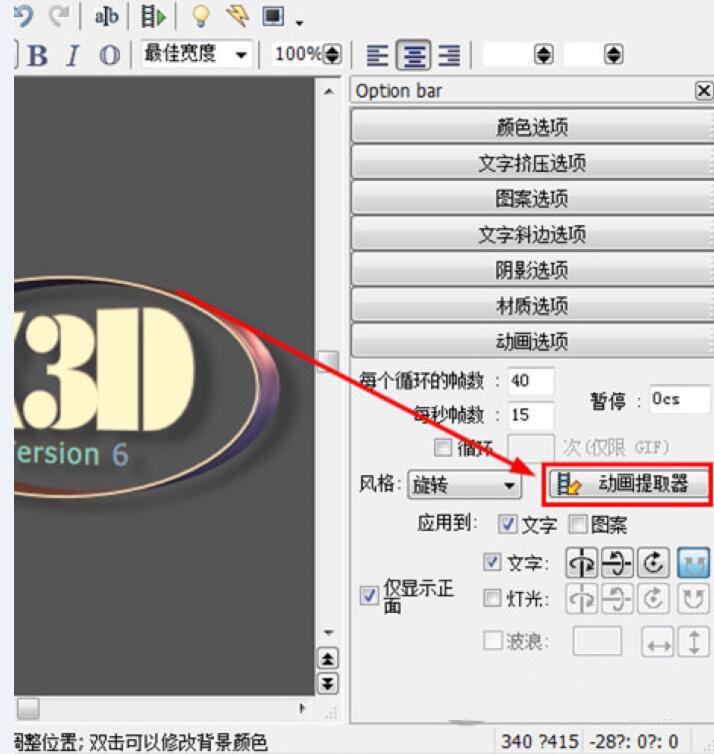Screen dimensions: 714x754
Task: Align text left
Action: [x=377, y=55]
